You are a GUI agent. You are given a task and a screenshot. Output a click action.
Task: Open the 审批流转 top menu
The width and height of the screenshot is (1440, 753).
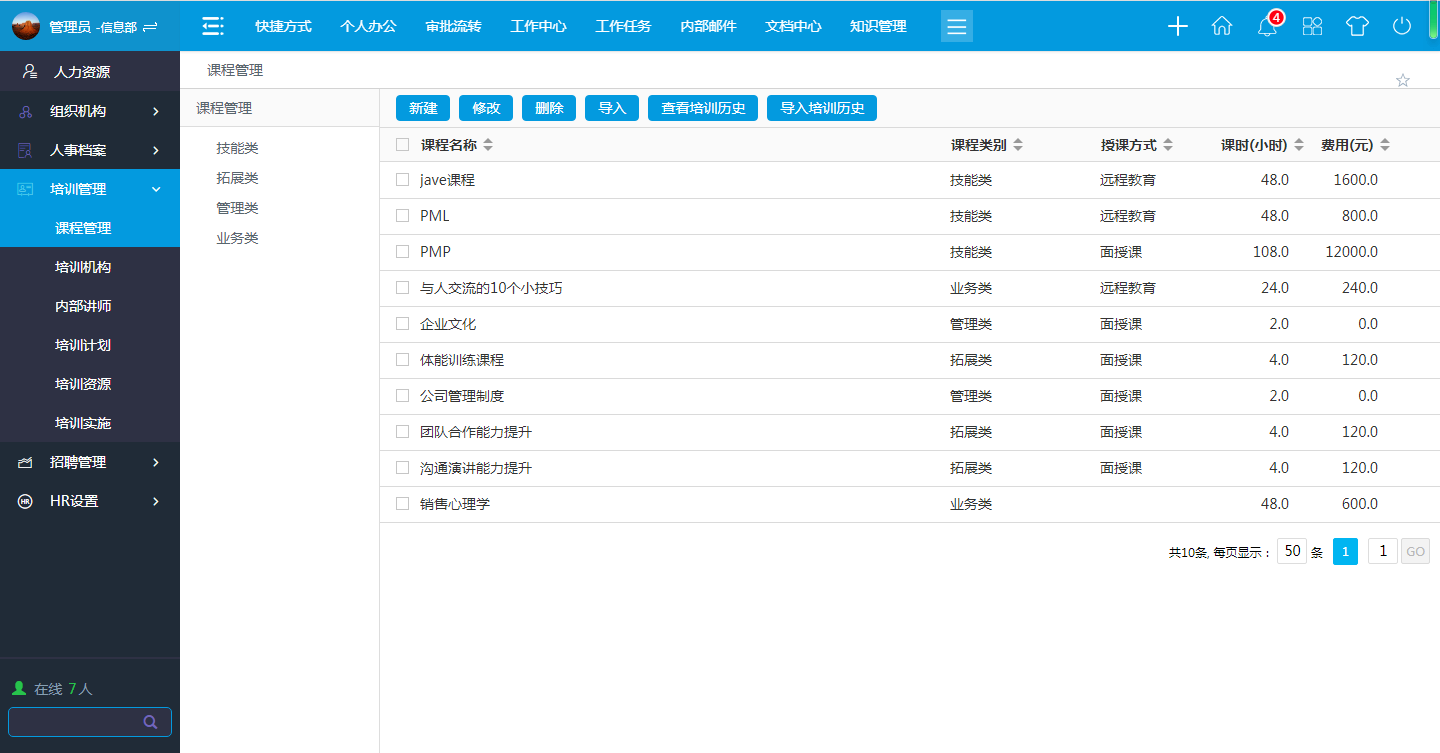pyautogui.click(x=453, y=26)
